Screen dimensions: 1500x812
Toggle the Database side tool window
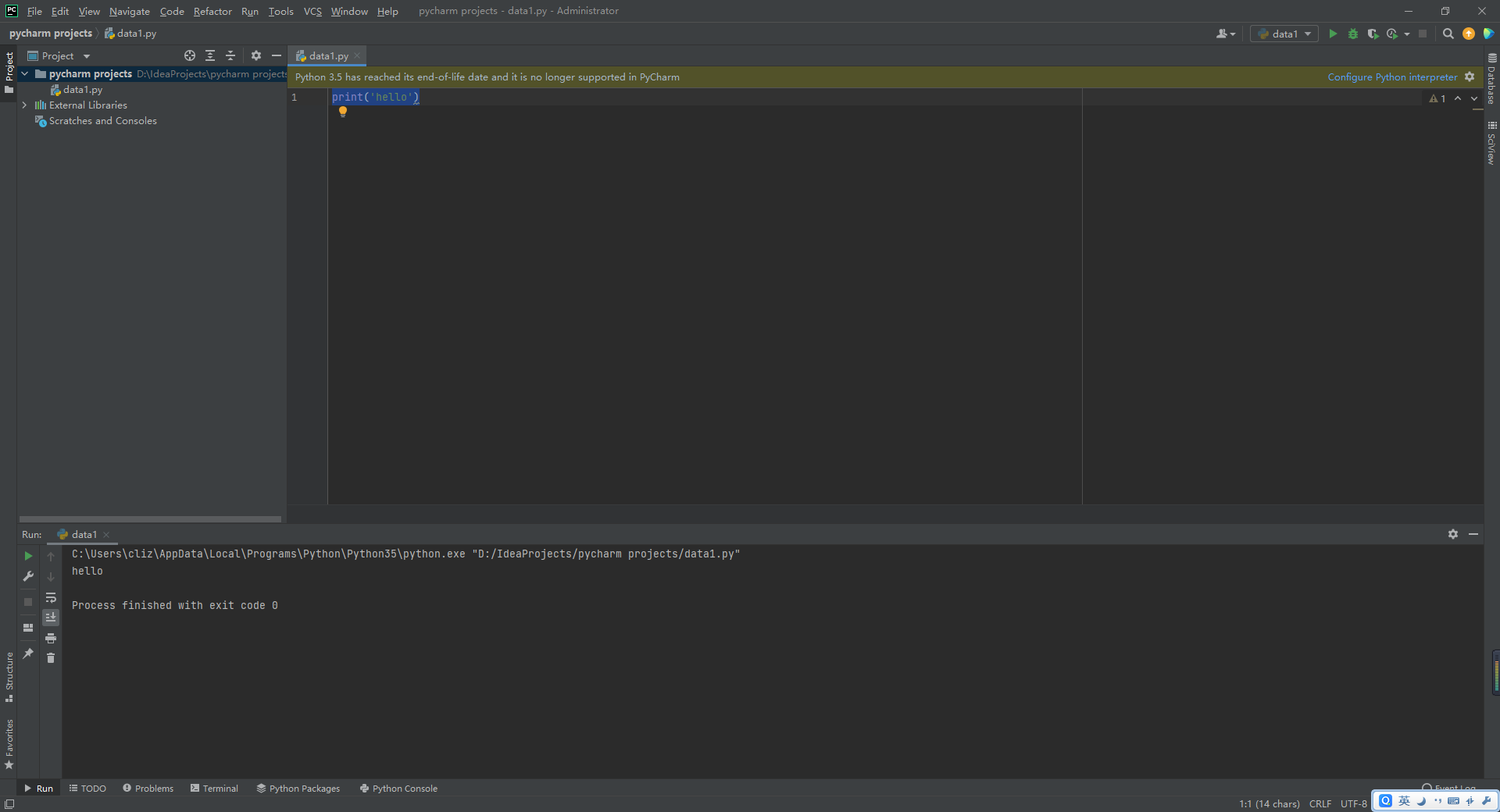(x=1491, y=79)
